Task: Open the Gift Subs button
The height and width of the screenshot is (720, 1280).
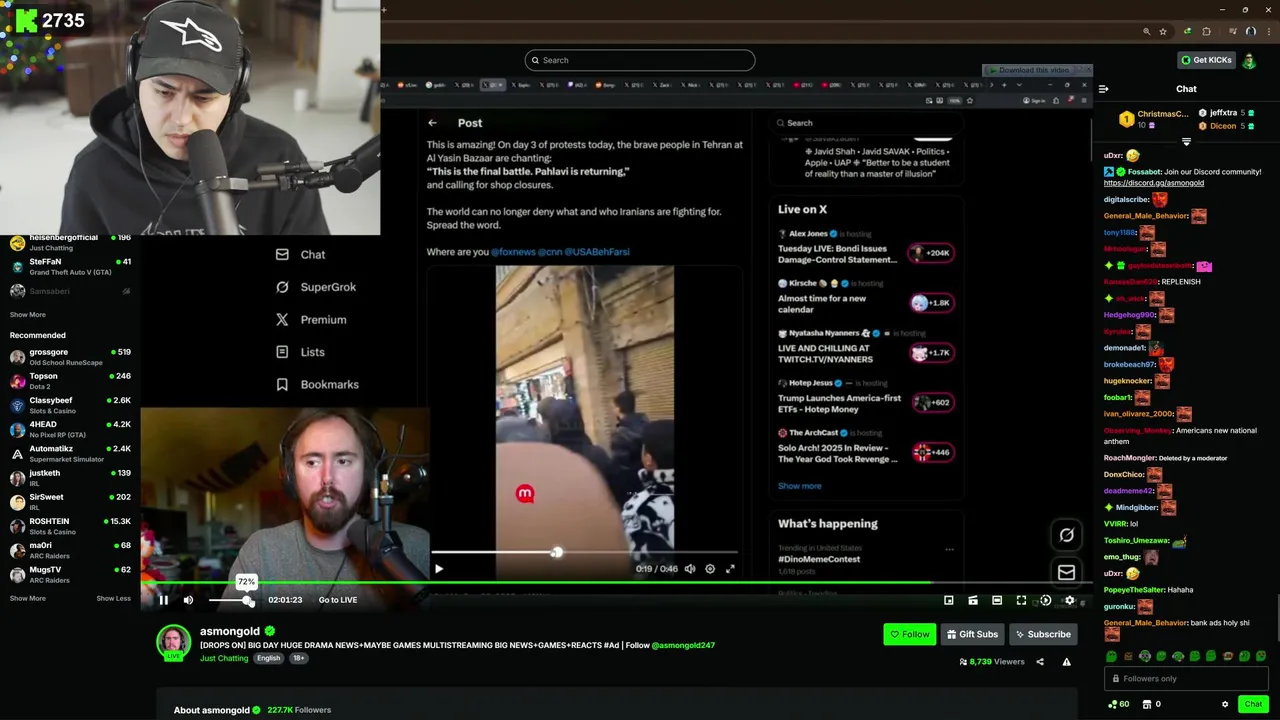Action: [972, 634]
